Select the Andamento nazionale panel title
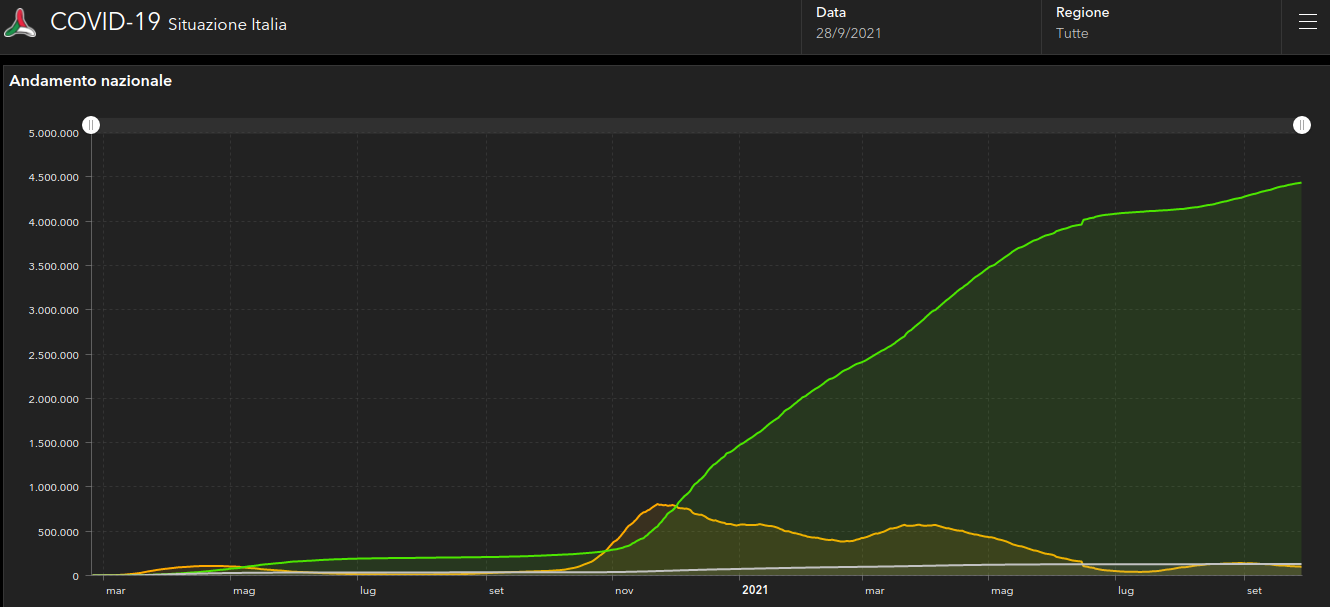The height and width of the screenshot is (607, 1330). [x=91, y=81]
